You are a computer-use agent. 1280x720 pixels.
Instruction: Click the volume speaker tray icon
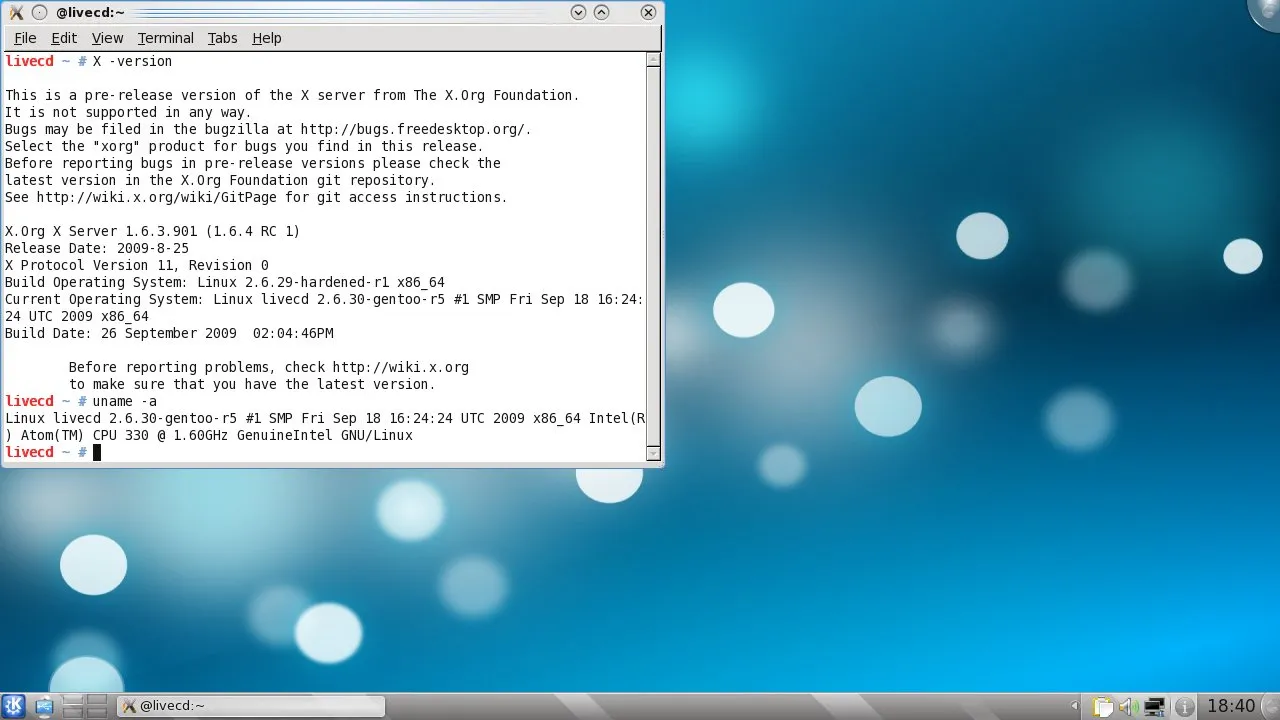pos(1129,707)
